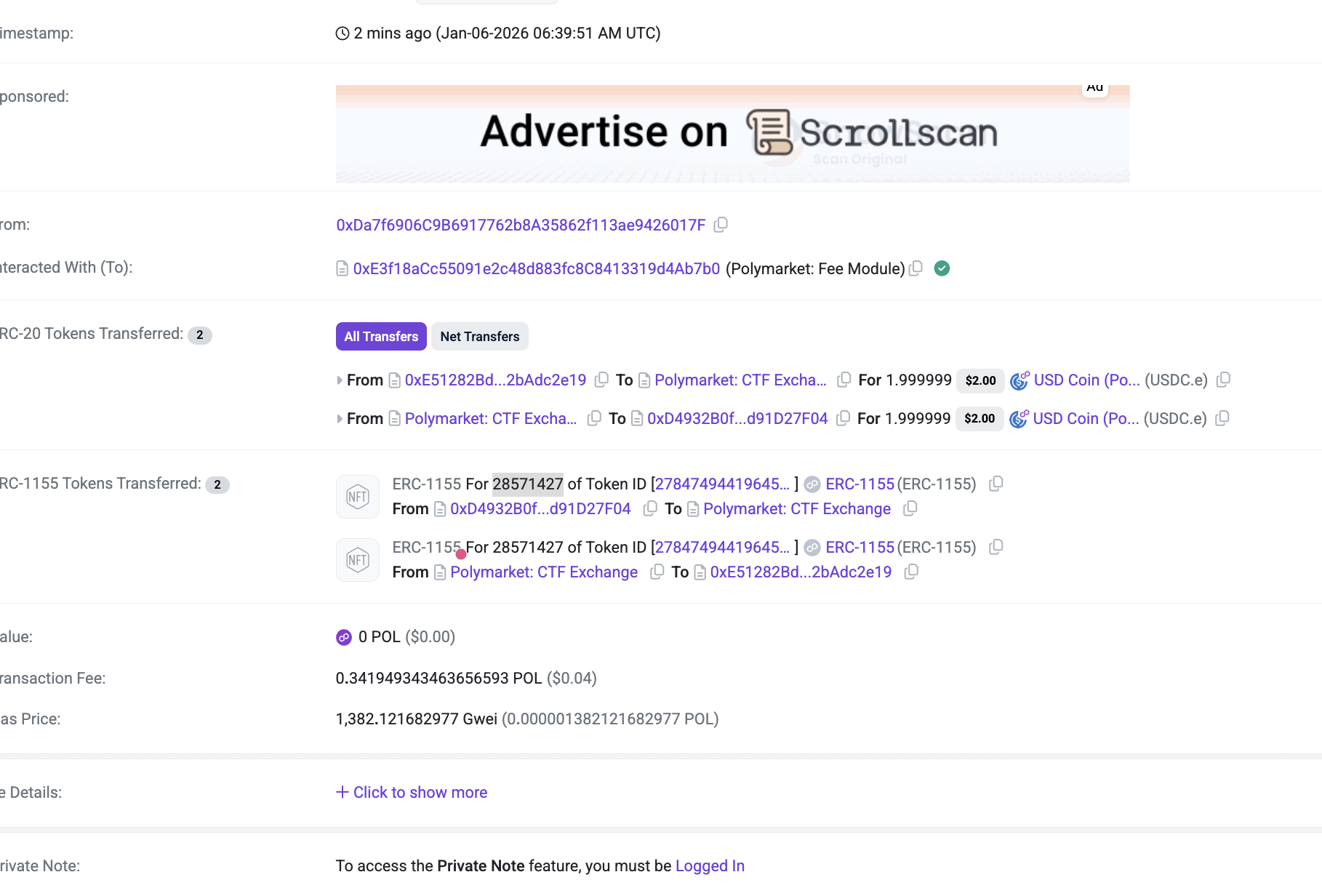Open the second ERC-1155 token ID link
Screen dimensions: 1322x896
coord(722,547)
